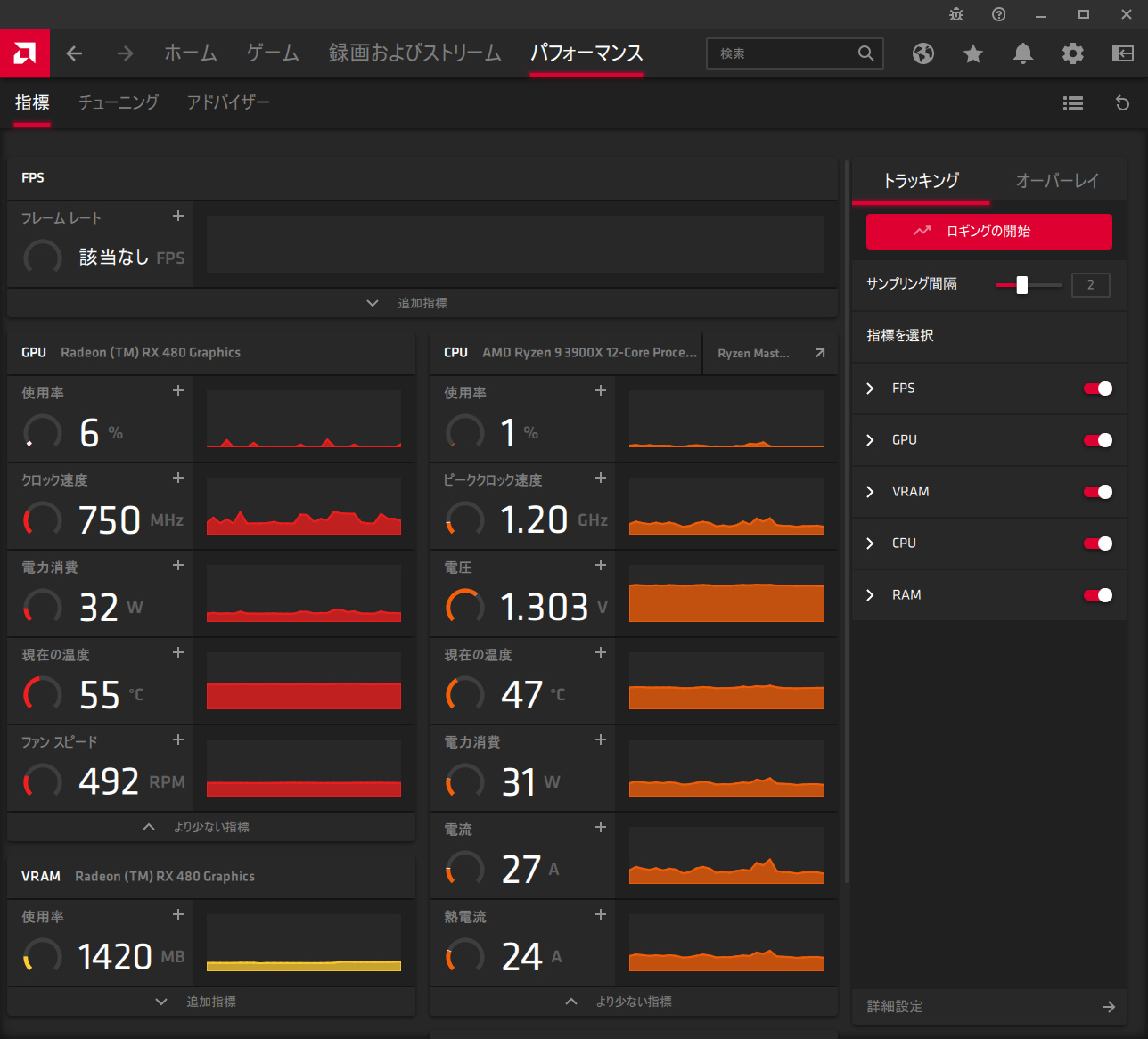Turn off VRAM tracking toggle

coord(1098,492)
